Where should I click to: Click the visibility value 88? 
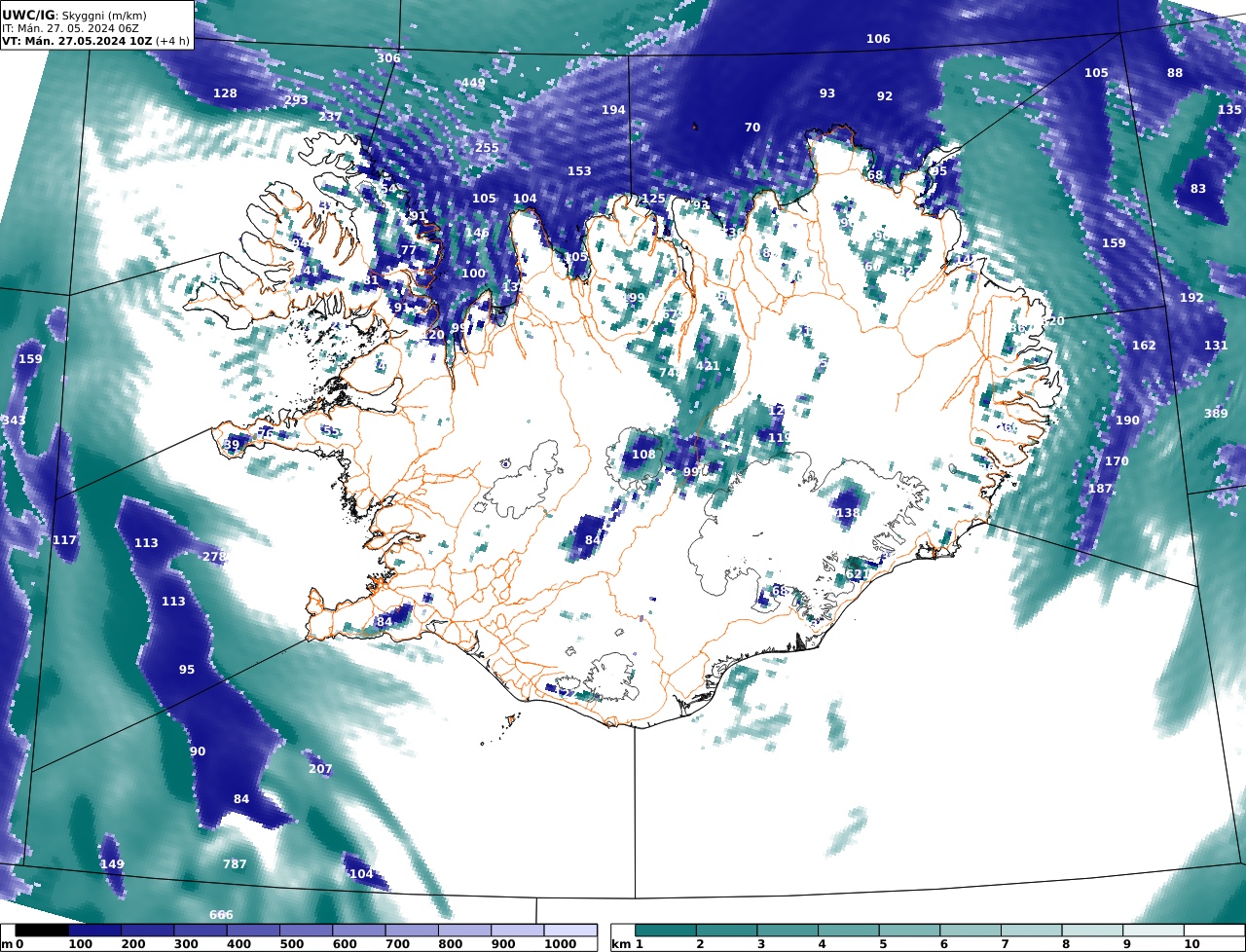(1175, 73)
